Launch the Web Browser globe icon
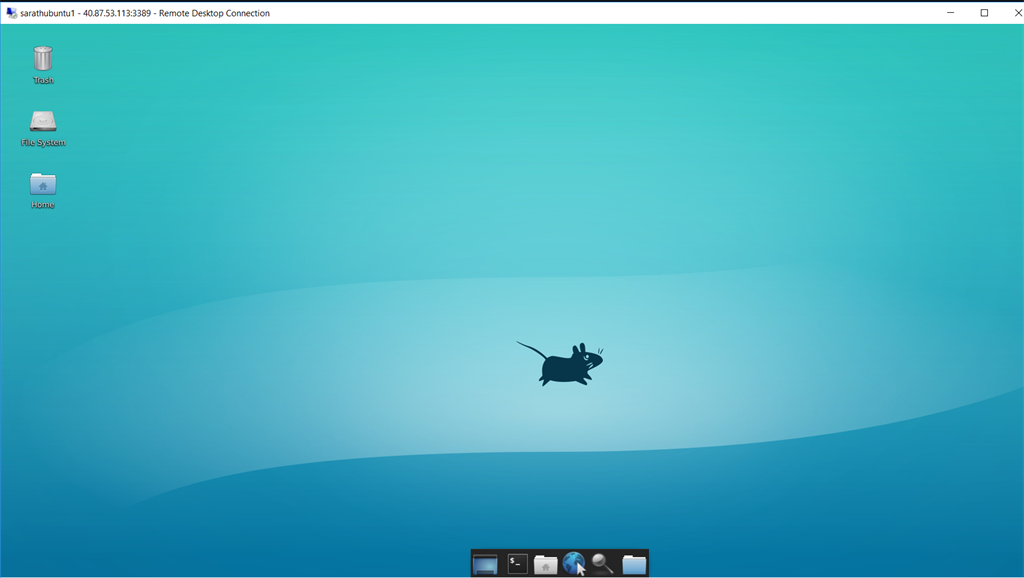 [x=573, y=563]
